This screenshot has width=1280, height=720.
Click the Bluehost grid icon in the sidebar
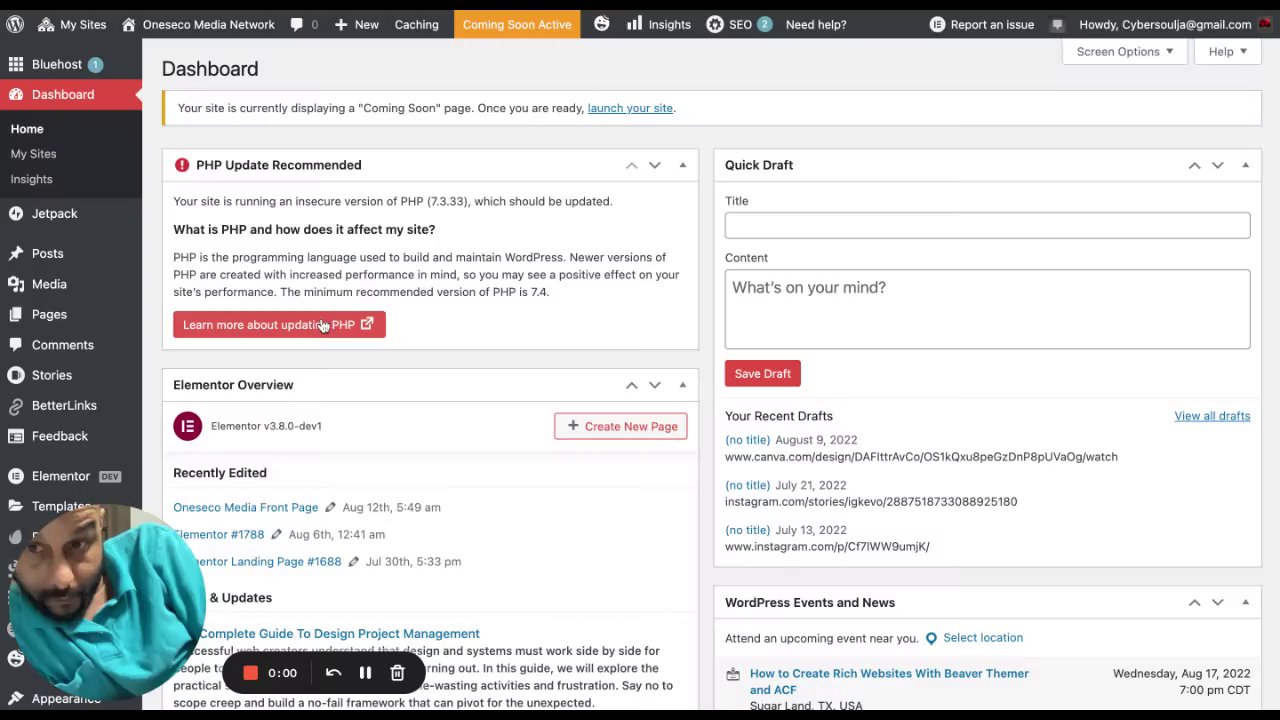(16, 64)
